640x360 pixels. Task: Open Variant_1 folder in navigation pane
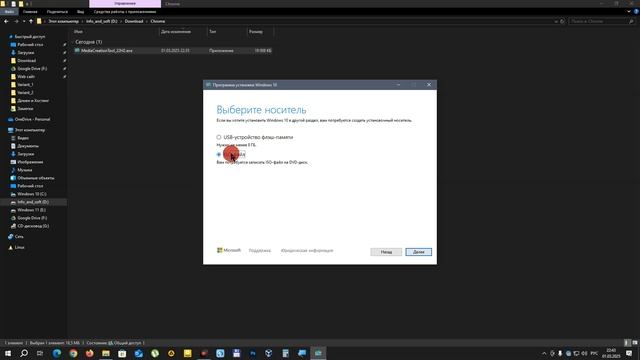tap(25, 84)
